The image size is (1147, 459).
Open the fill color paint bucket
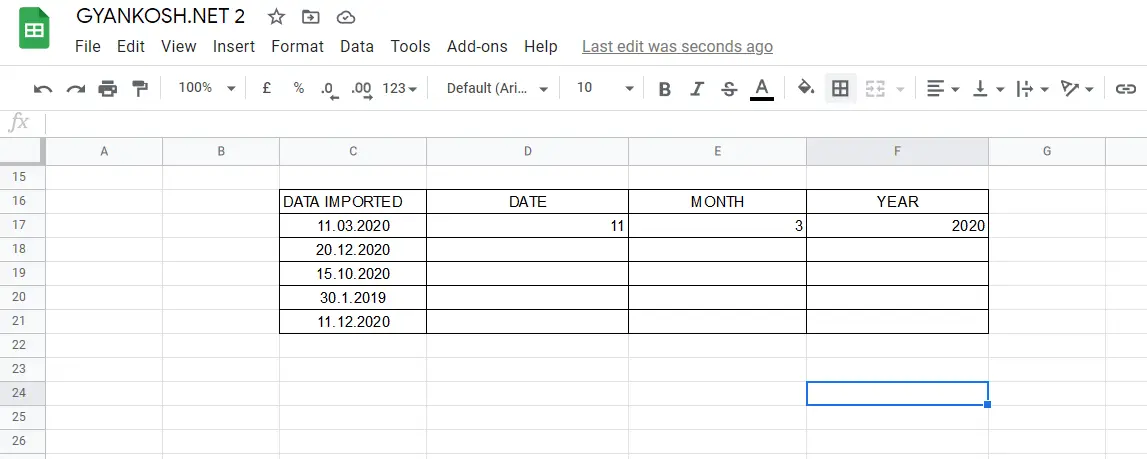[x=806, y=89]
